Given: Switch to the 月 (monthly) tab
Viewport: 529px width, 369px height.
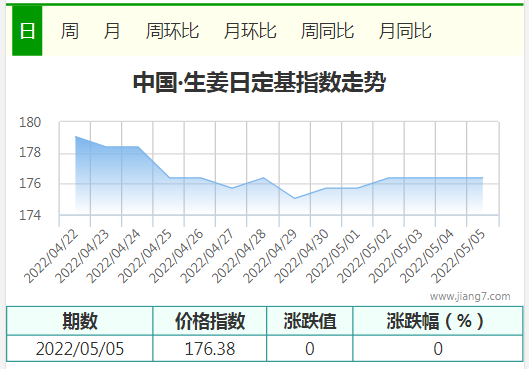Looking at the screenshot, I should (112, 31).
